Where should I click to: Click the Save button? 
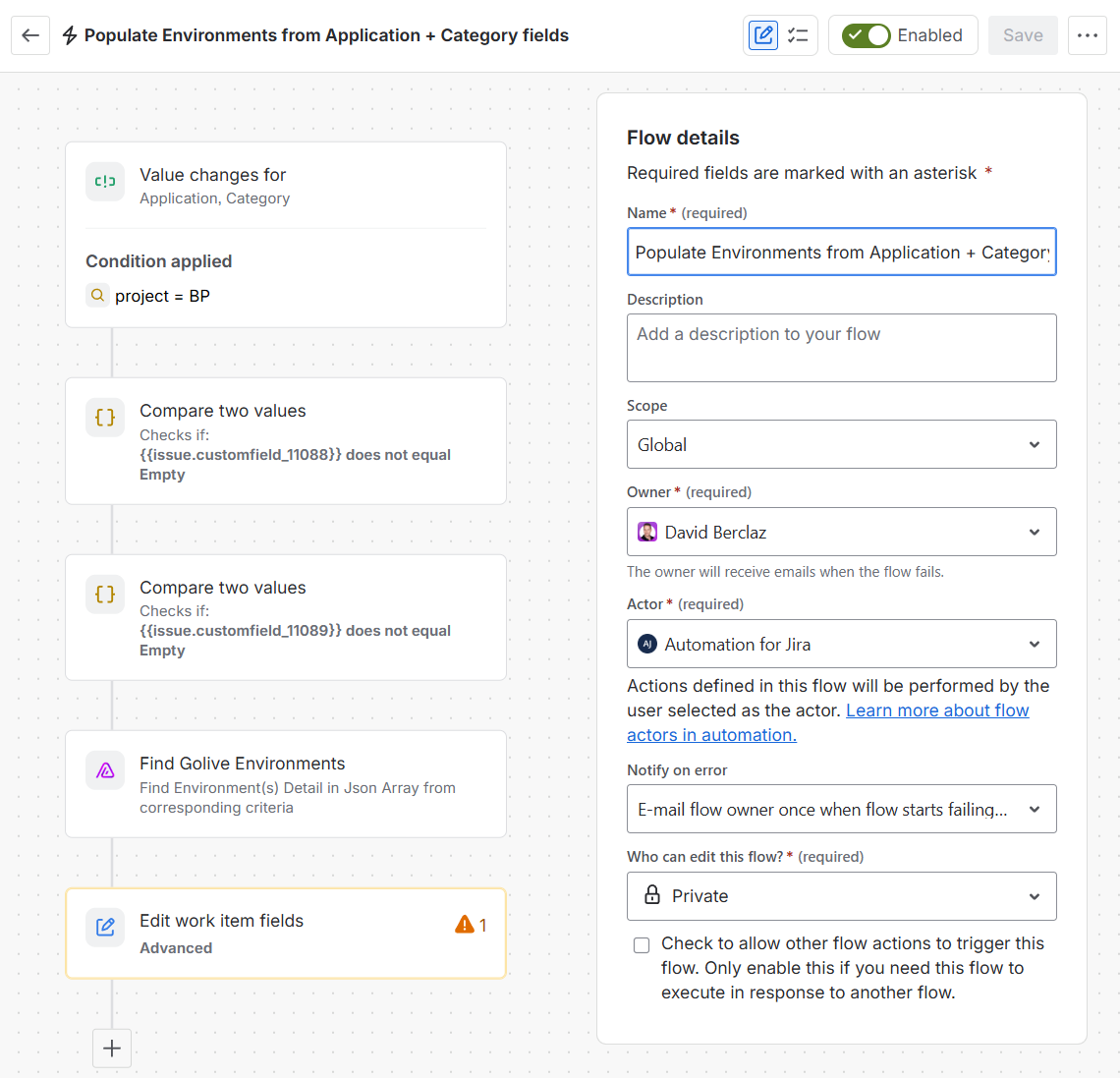pos(1023,35)
